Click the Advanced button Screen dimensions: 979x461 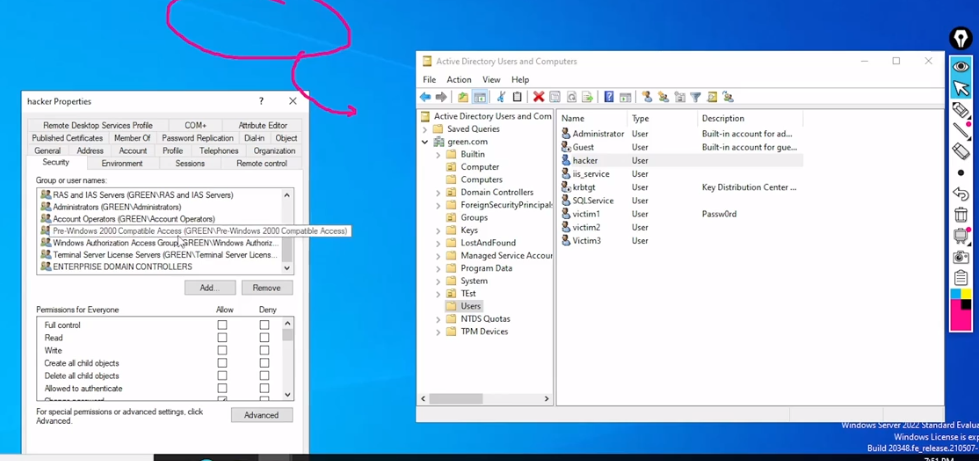click(x=262, y=415)
